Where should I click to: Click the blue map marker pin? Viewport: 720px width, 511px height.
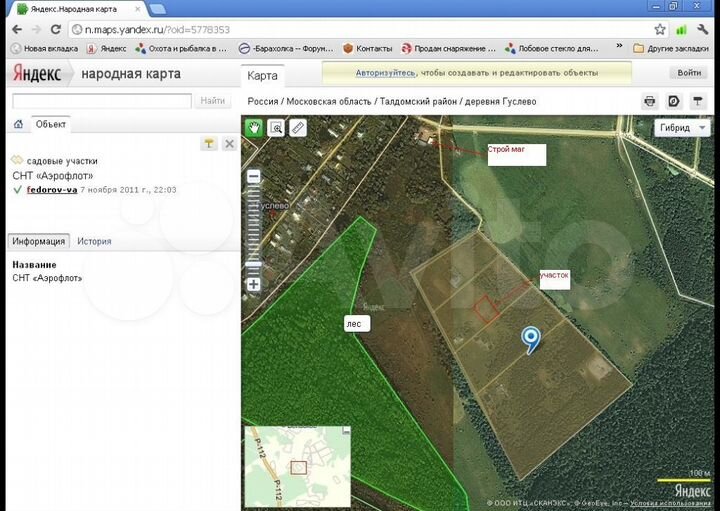531,340
